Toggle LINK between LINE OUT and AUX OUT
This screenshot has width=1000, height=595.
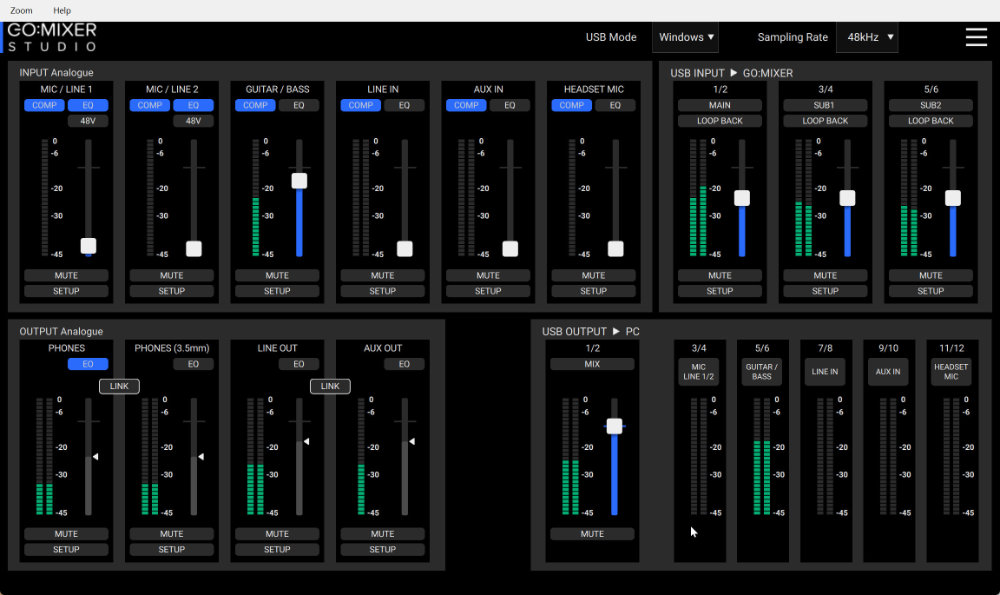pos(330,386)
